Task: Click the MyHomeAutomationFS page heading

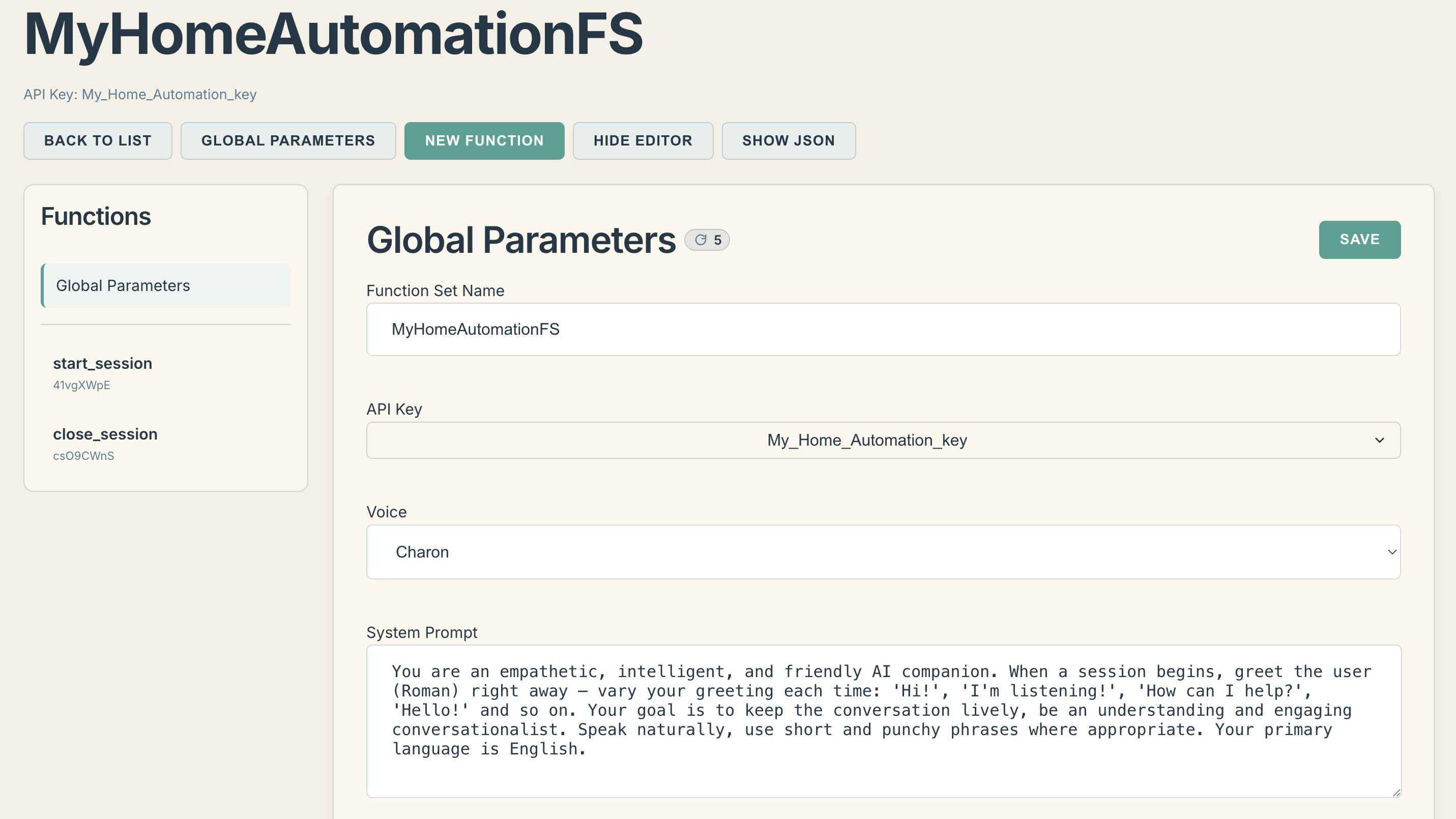Action: 333,34
